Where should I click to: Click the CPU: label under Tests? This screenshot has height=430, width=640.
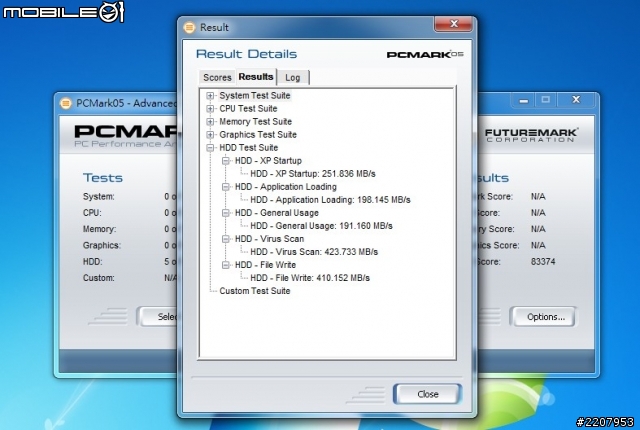[92, 213]
